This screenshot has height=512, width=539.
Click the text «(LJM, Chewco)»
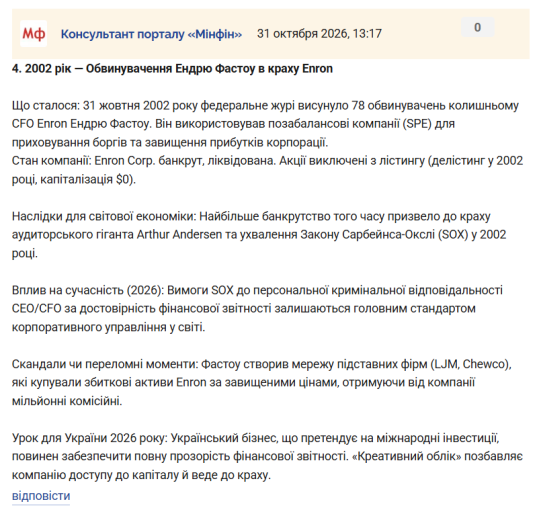coord(471,364)
